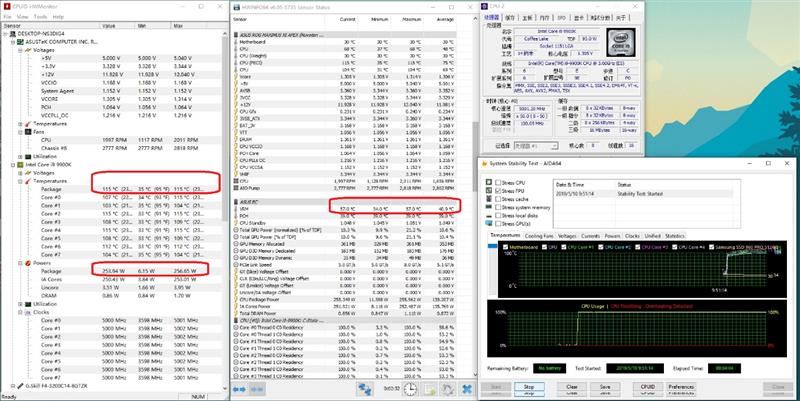800x401 pixels.
Task: Click disk icon beside Stress local disks
Action: pos(489,215)
